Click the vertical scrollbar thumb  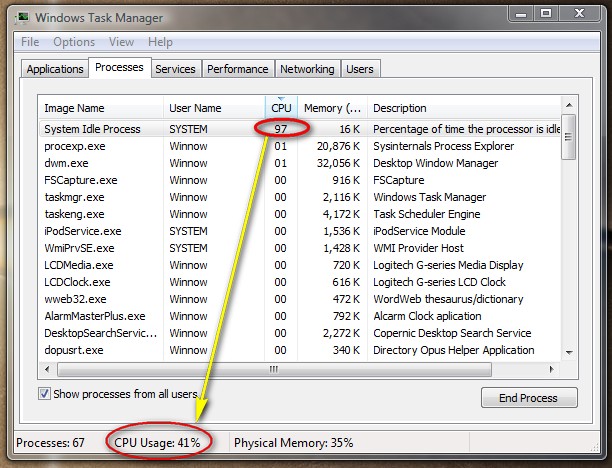[569, 137]
